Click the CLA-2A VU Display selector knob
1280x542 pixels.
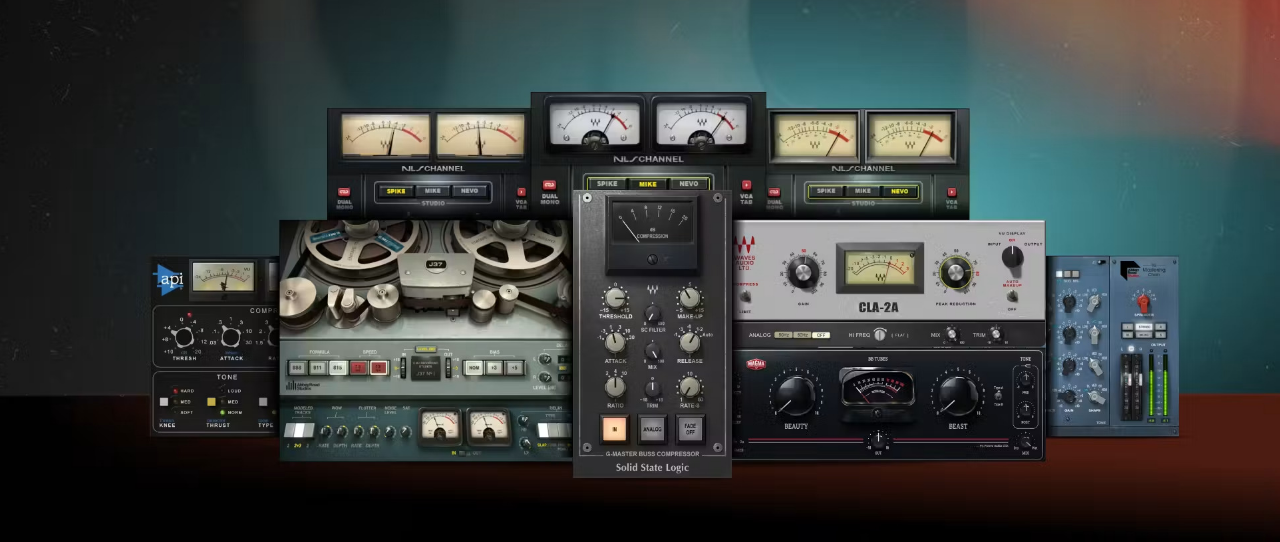tap(1012, 257)
